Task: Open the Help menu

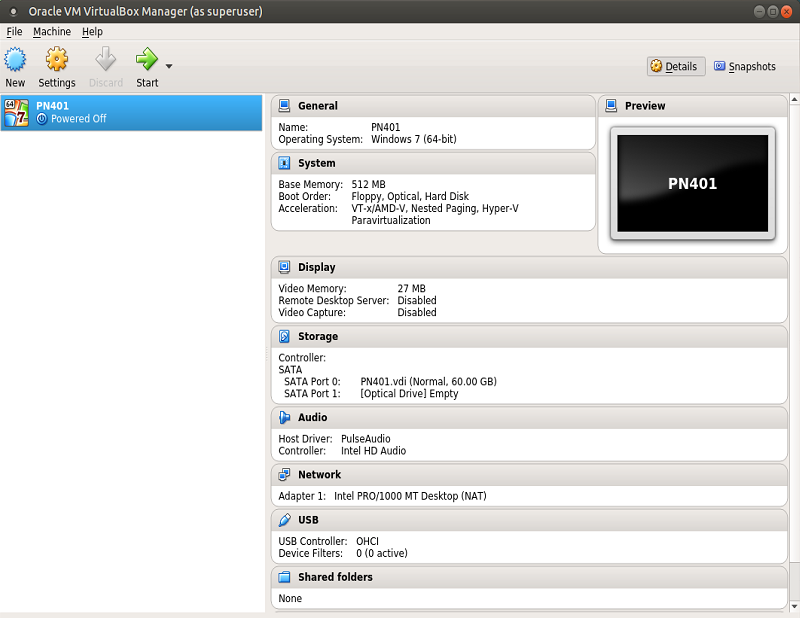Action: pyautogui.click(x=92, y=32)
